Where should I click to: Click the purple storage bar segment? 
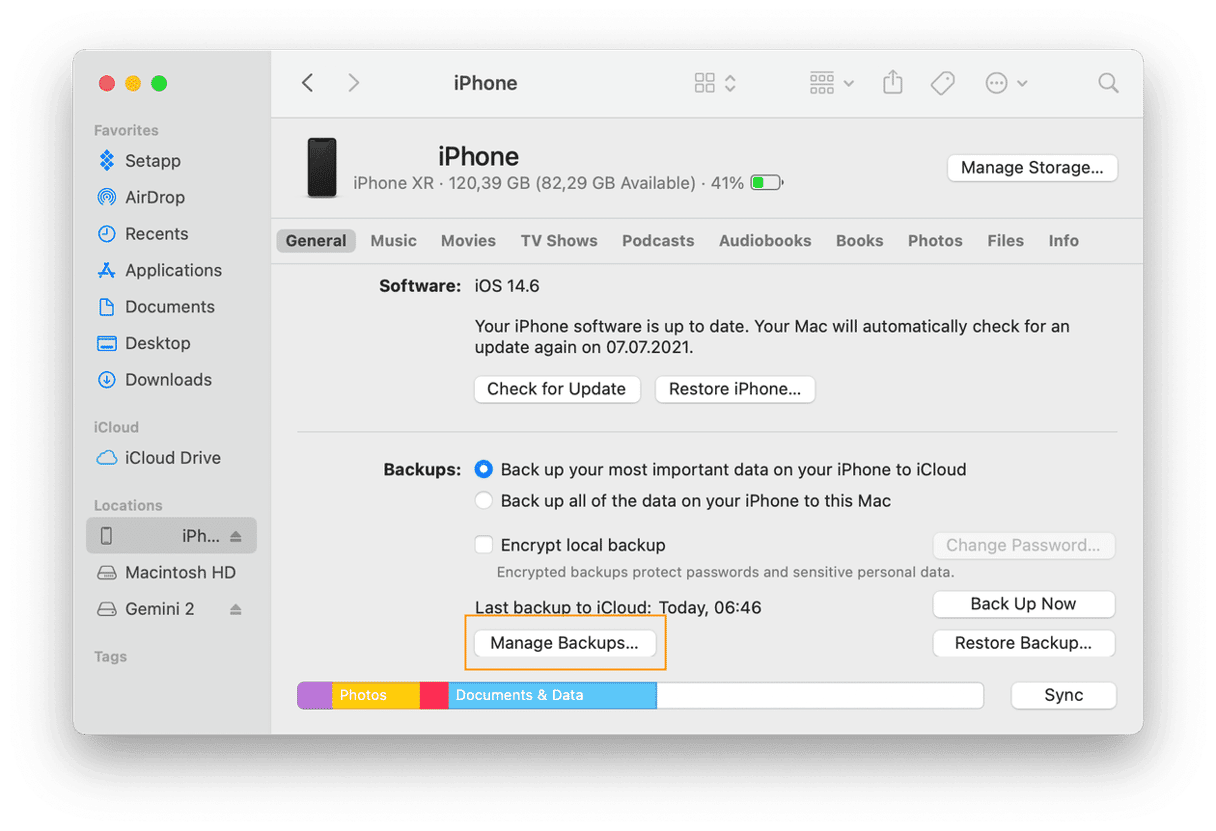(x=315, y=695)
